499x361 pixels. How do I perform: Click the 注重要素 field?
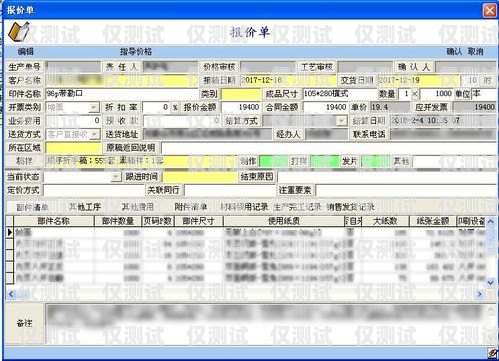pos(406,190)
